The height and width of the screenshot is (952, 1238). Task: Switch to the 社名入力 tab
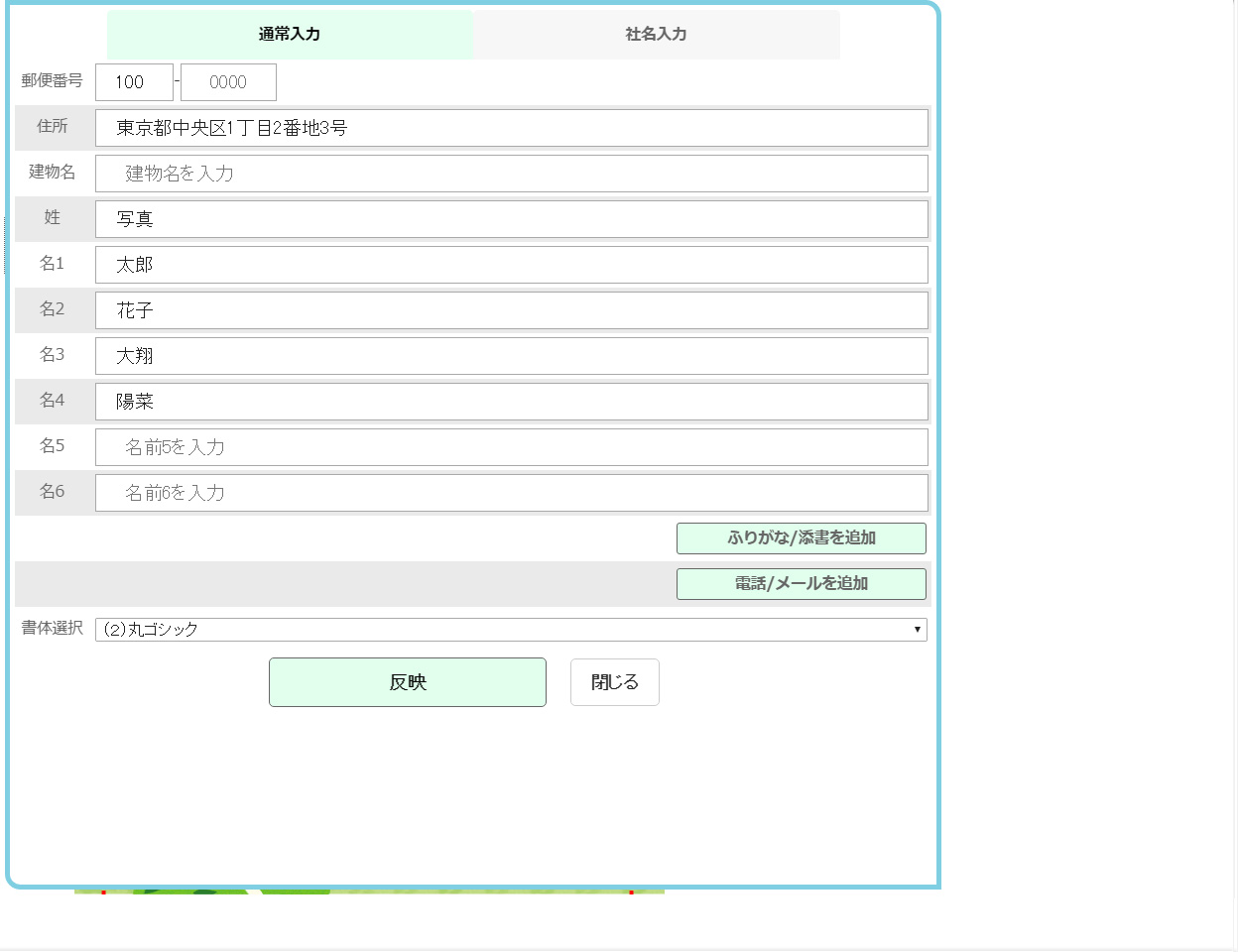(656, 35)
